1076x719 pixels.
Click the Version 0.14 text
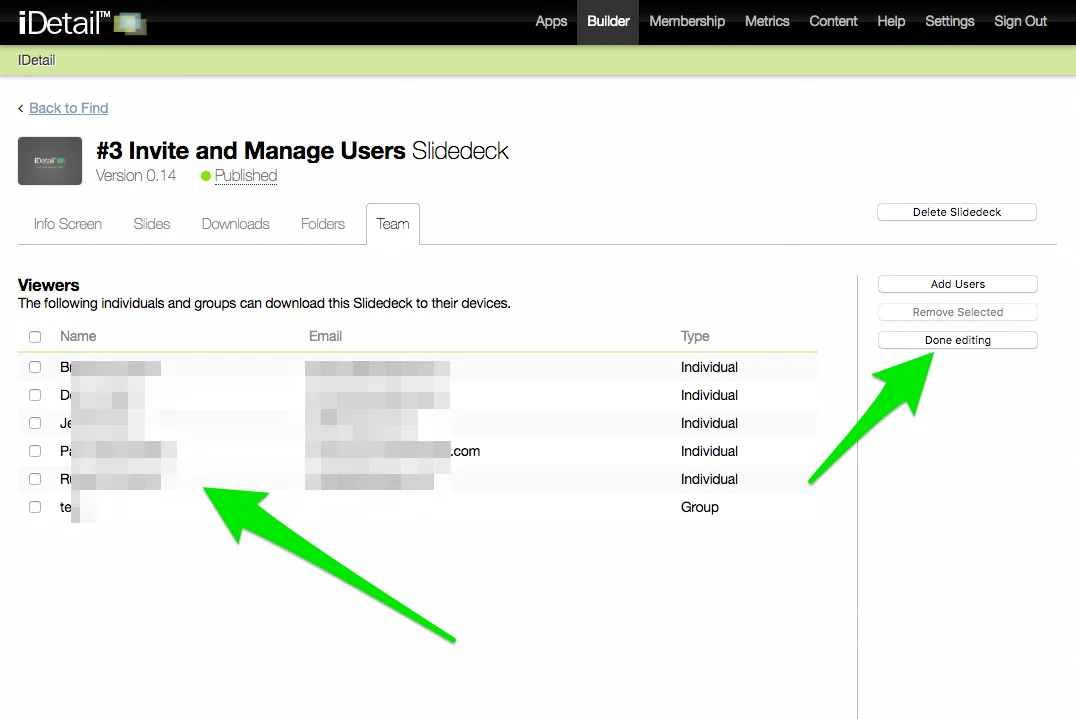(136, 176)
